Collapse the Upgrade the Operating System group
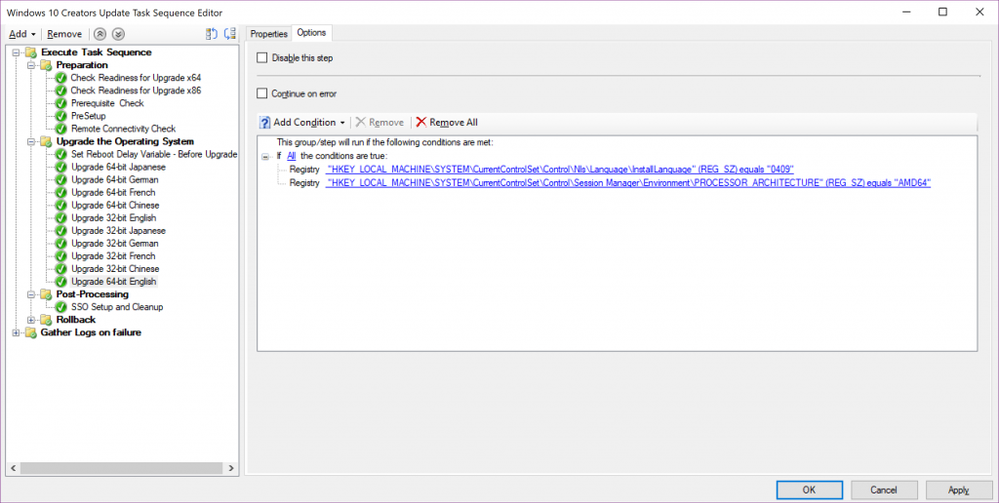 coord(31,142)
